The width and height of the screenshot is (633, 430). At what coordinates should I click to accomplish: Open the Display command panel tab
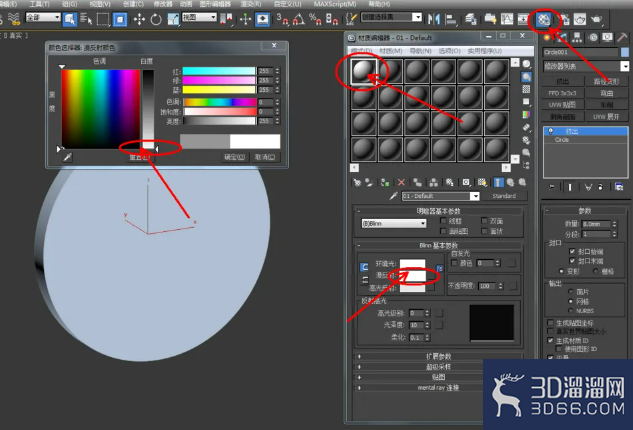[x=608, y=38]
